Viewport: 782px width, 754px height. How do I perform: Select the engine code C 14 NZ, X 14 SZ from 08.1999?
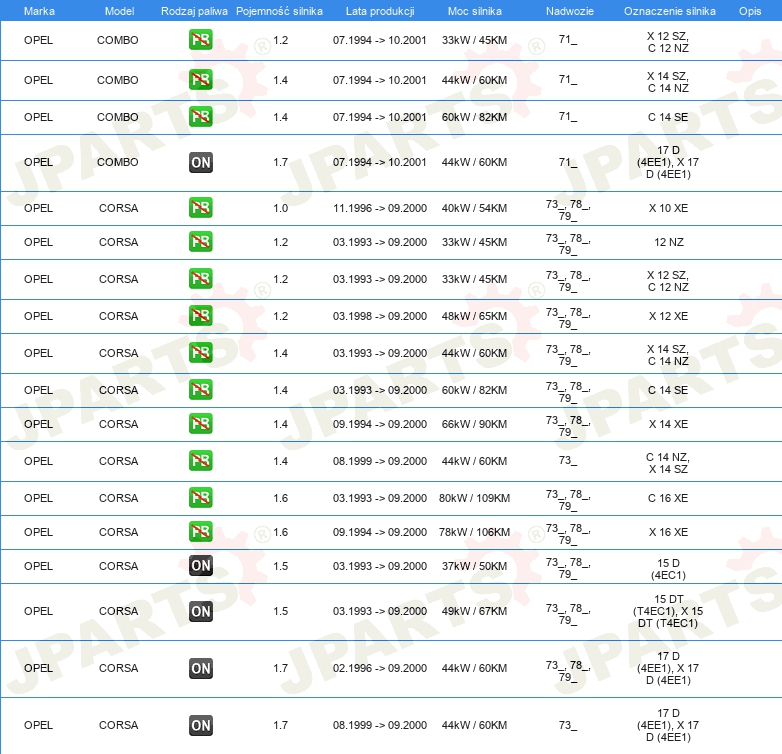[668, 463]
